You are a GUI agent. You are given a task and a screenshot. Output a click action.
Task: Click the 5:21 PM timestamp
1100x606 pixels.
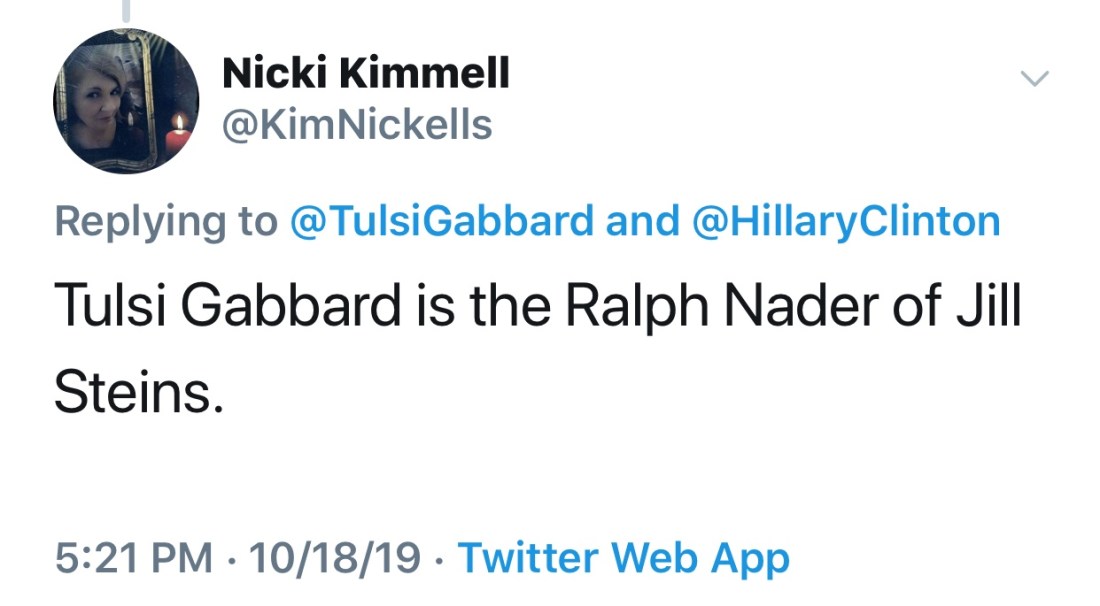coord(132,558)
